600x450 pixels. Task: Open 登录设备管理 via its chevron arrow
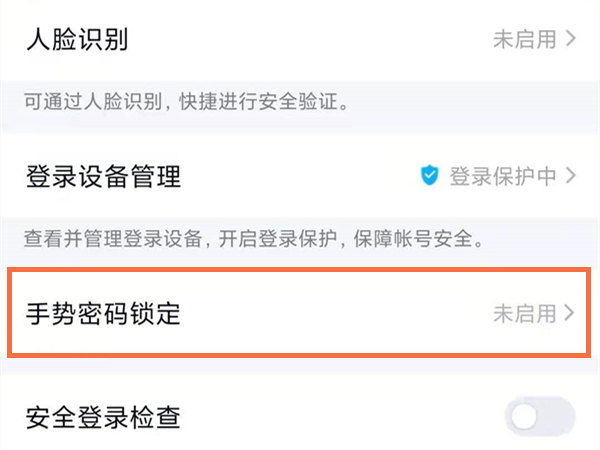tap(571, 177)
